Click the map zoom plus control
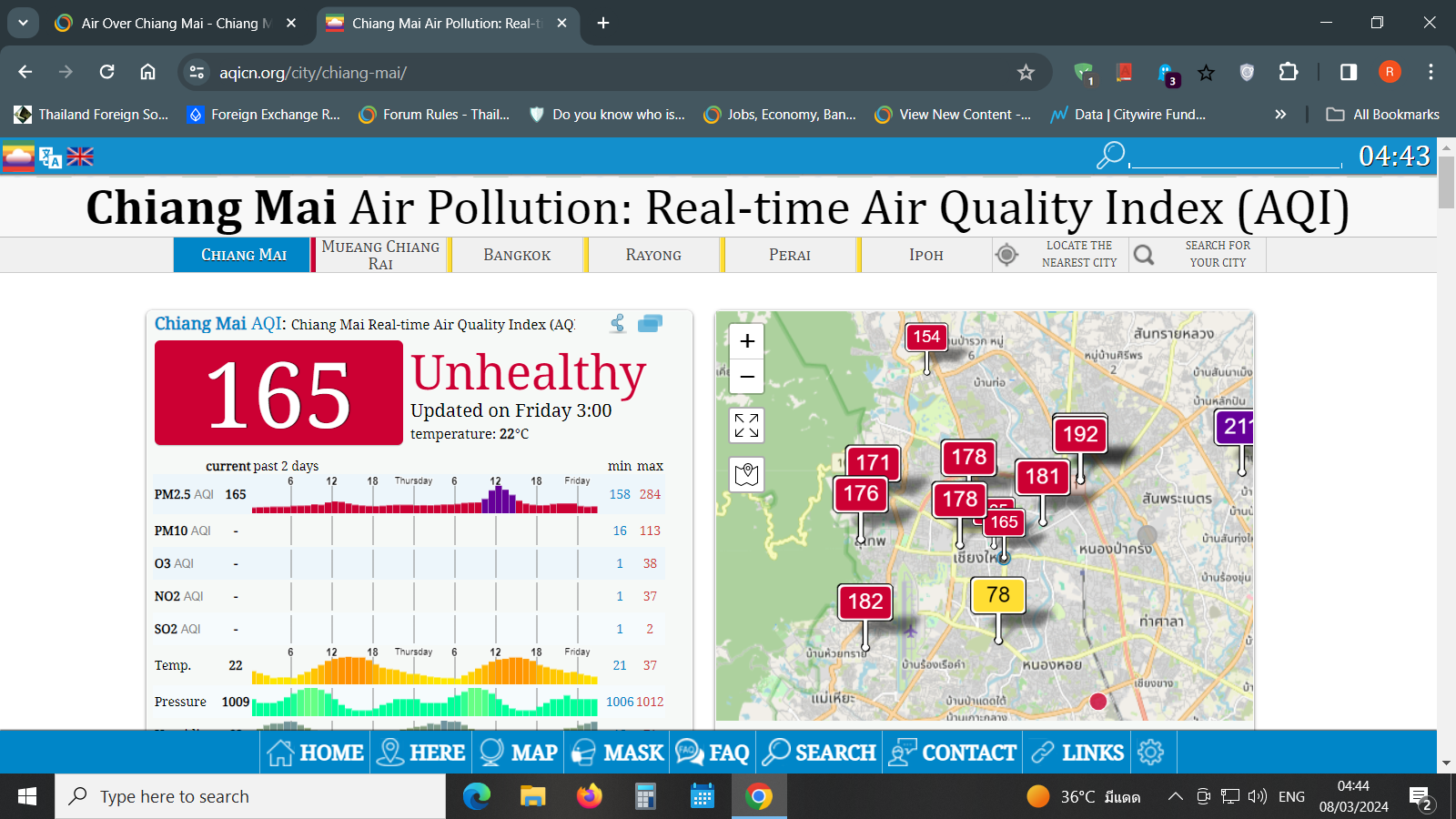Image resolution: width=1456 pixels, height=819 pixels. click(746, 340)
